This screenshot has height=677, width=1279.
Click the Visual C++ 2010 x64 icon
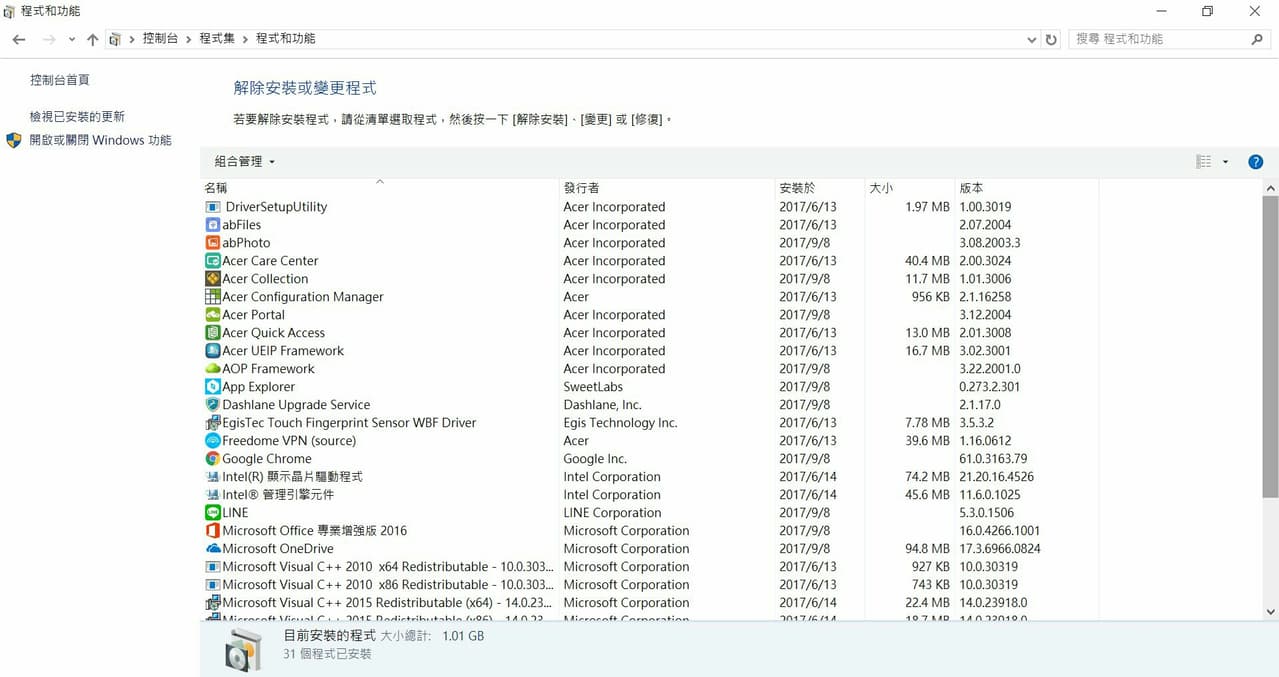pyautogui.click(x=212, y=567)
